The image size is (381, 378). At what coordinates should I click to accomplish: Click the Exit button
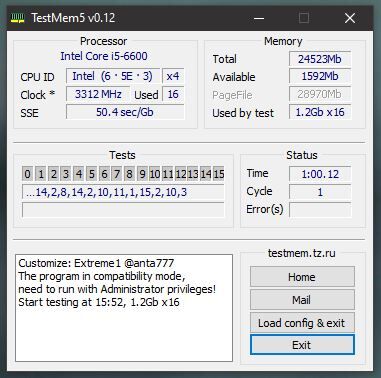[x=302, y=345]
